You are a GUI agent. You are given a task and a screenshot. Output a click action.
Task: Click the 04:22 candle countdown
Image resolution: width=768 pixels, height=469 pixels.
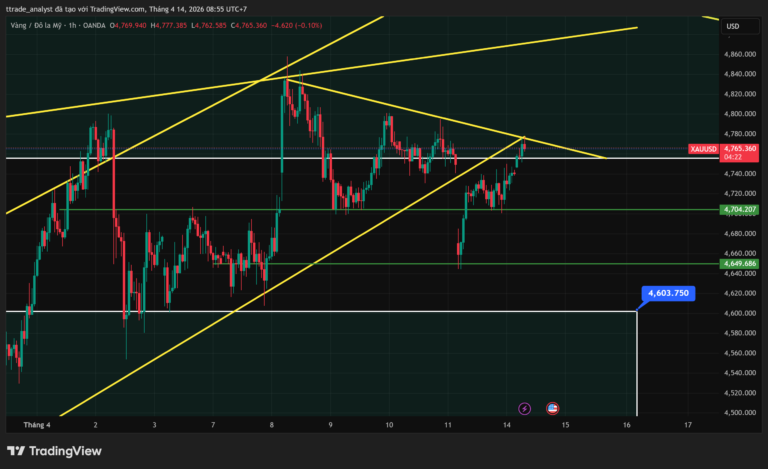pos(733,157)
